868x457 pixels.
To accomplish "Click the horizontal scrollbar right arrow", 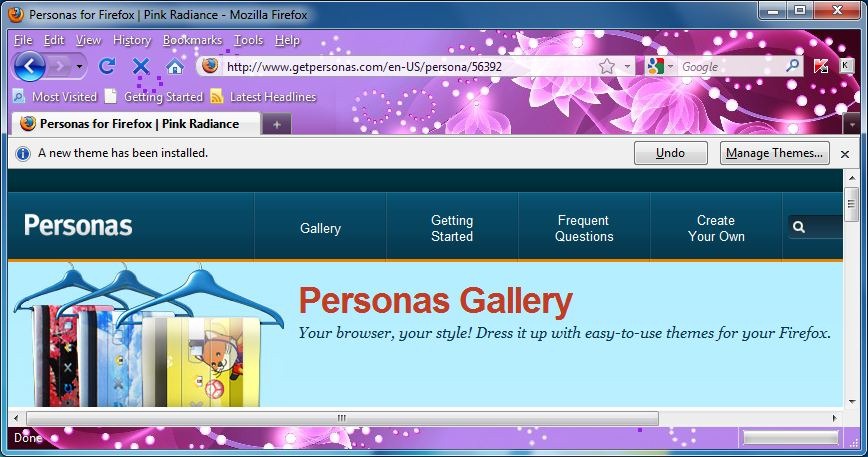I will 834,418.
